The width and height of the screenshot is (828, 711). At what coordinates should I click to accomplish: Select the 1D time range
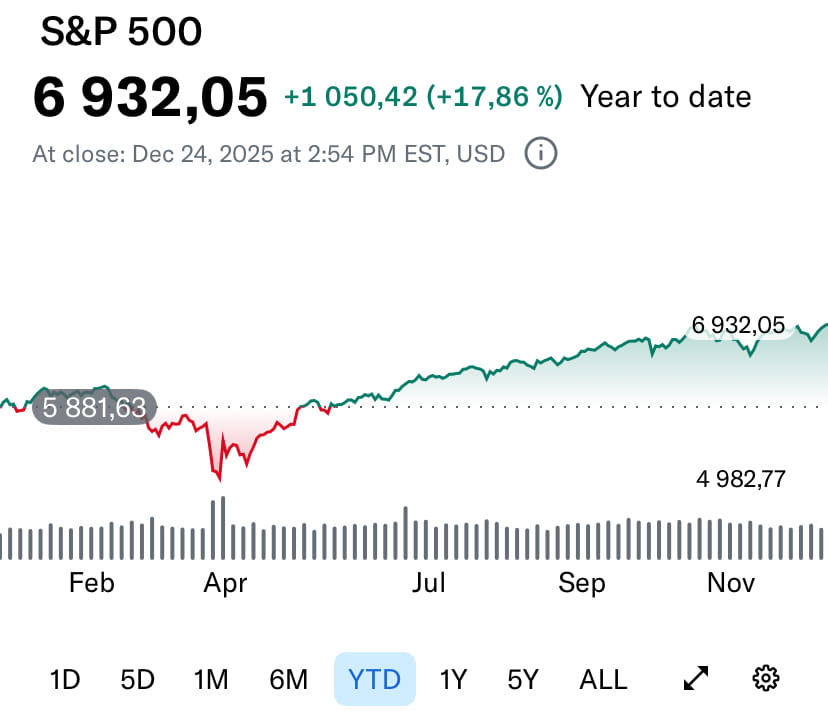tap(65, 680)
